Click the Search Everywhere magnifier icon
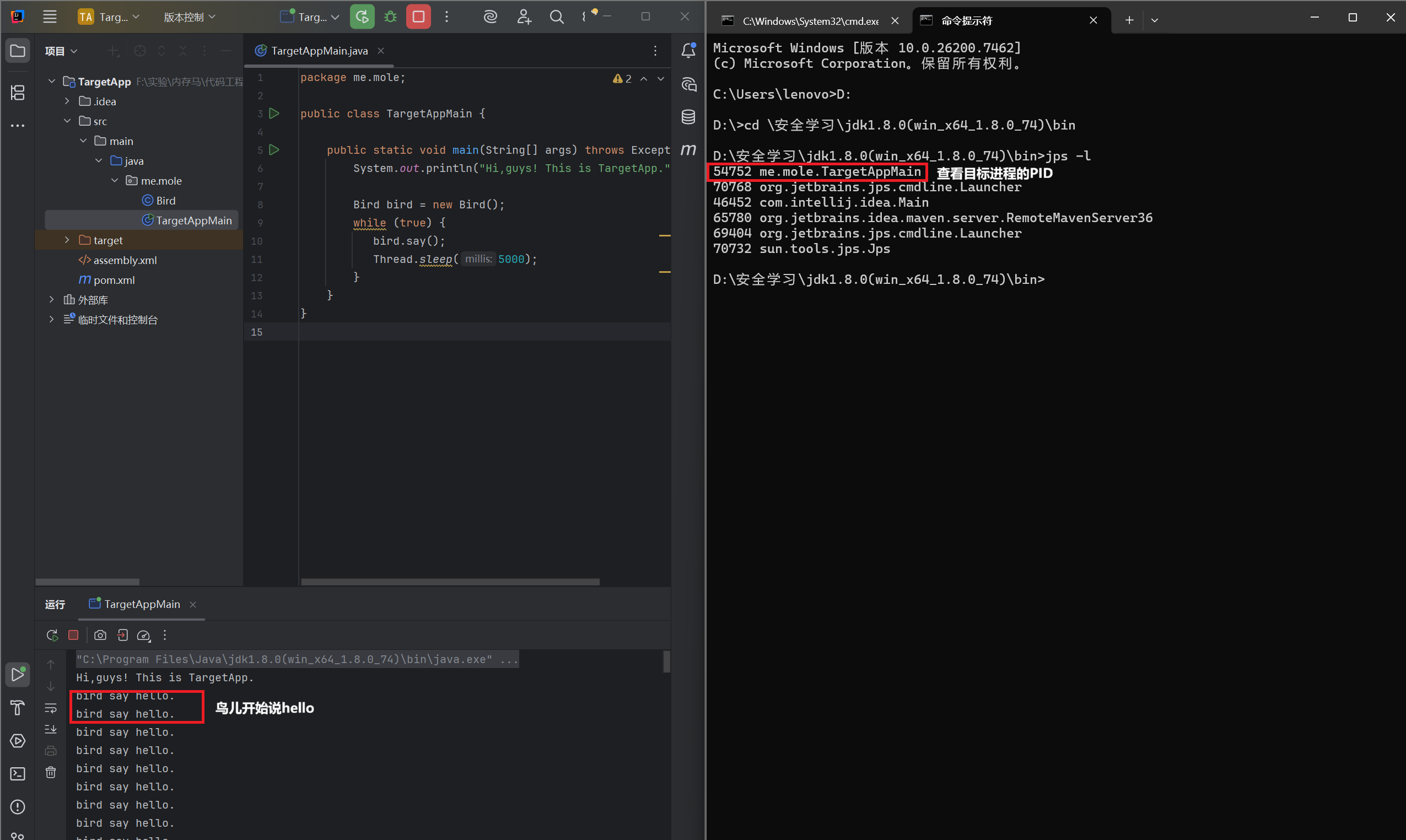 557,17
